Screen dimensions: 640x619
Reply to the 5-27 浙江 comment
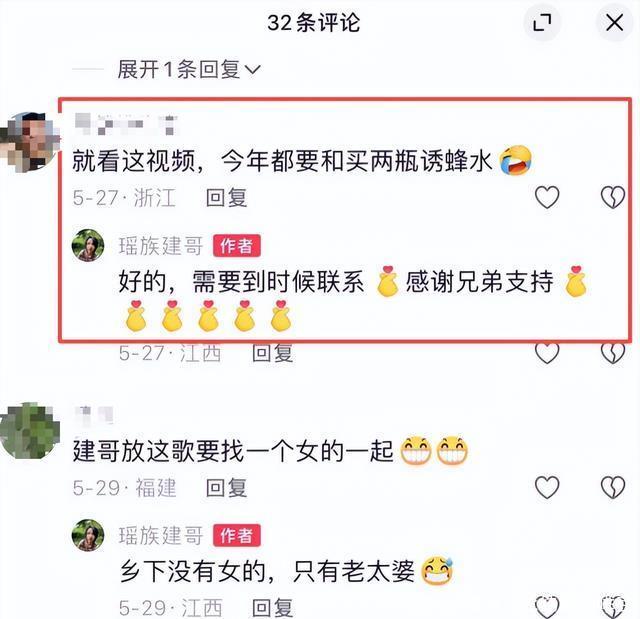[x=227, y=198]
